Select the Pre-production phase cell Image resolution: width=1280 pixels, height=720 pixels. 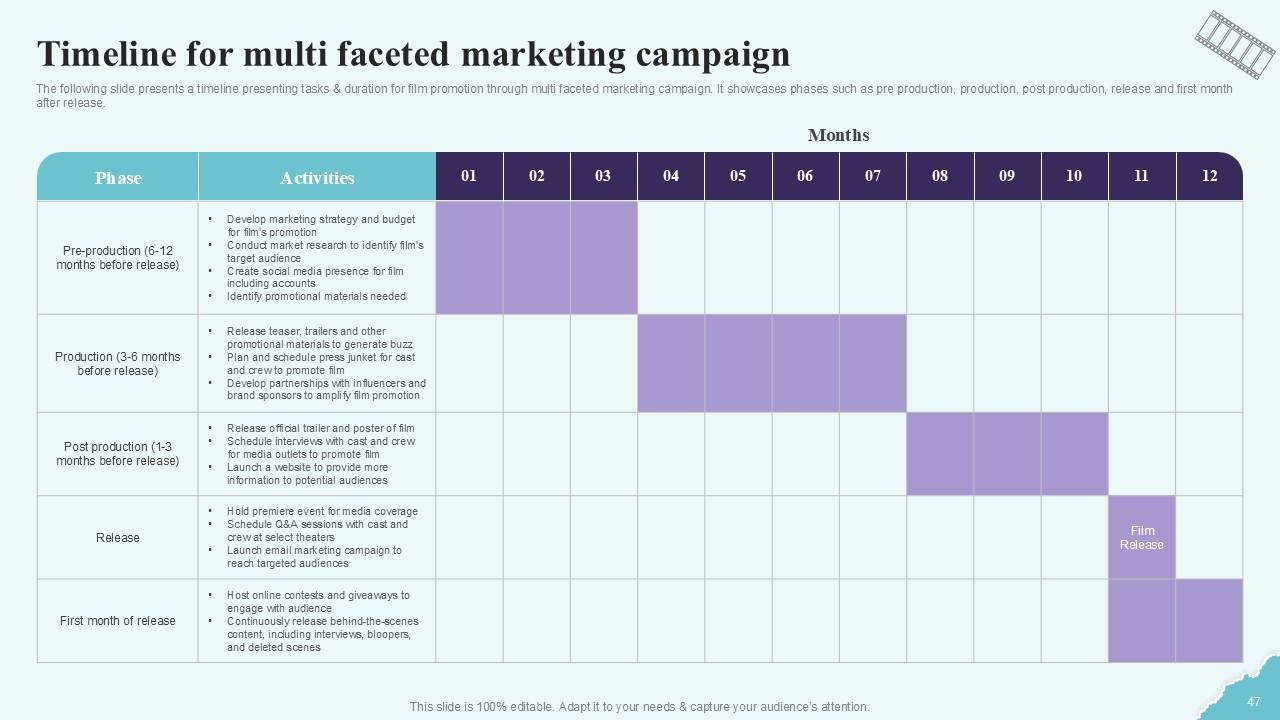(118, 258)
